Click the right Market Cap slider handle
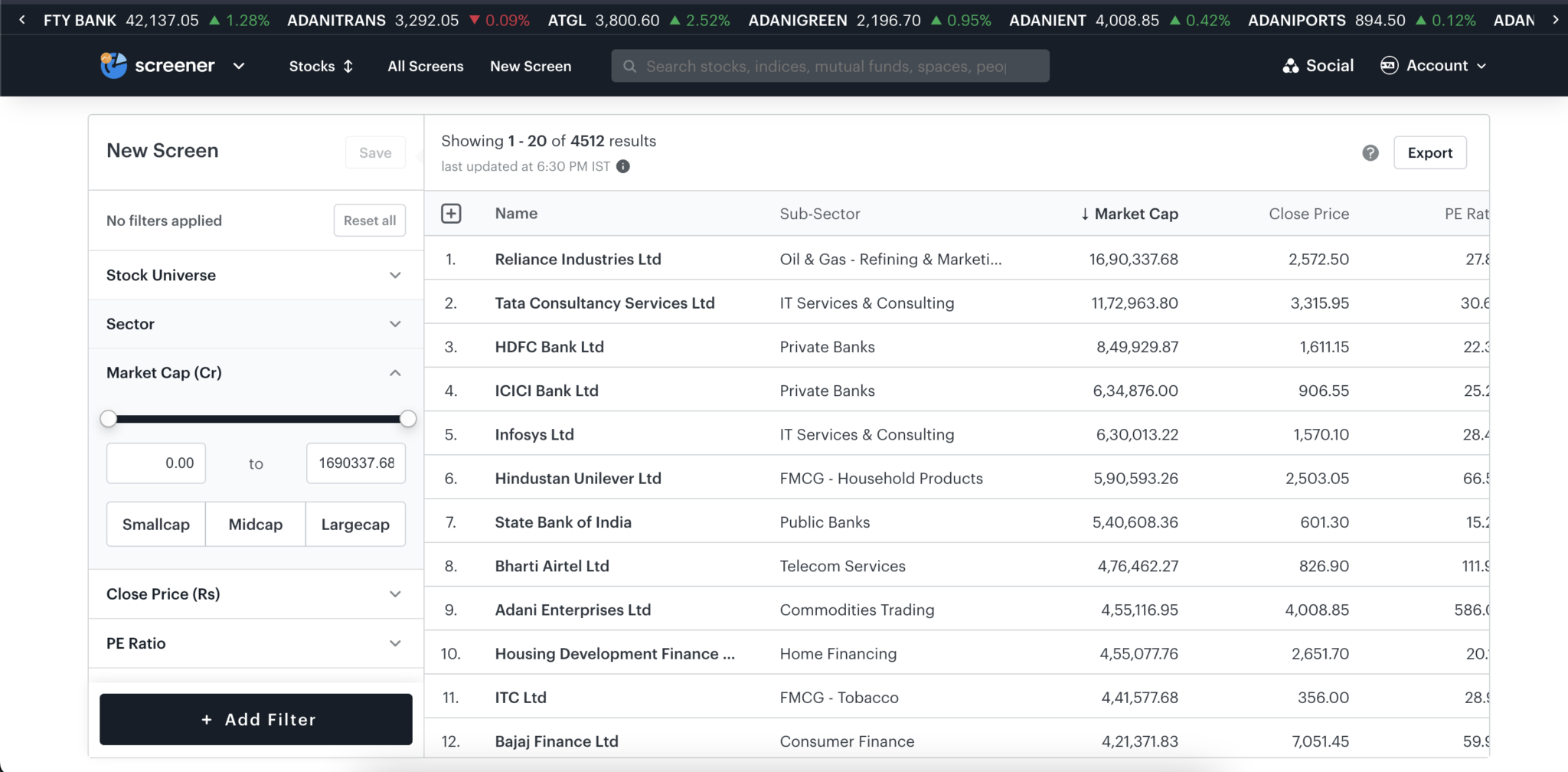The height and width of the screenshot is (772, 1568). 408,419
